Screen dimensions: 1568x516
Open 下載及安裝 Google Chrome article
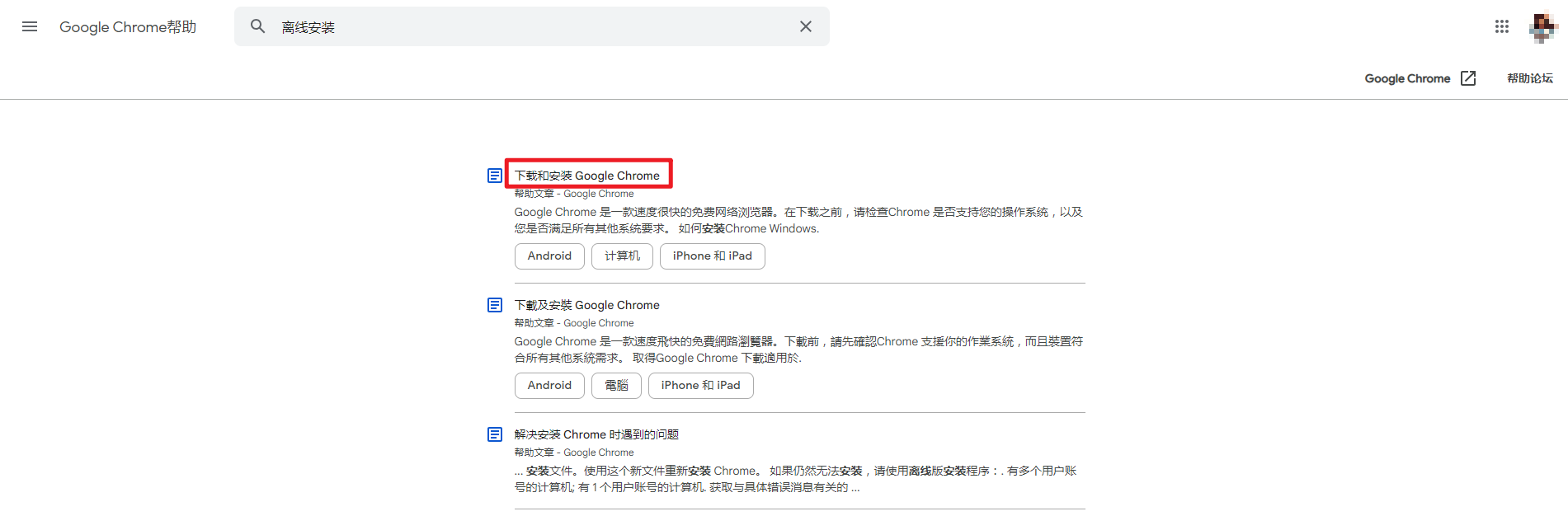(586, 305)
